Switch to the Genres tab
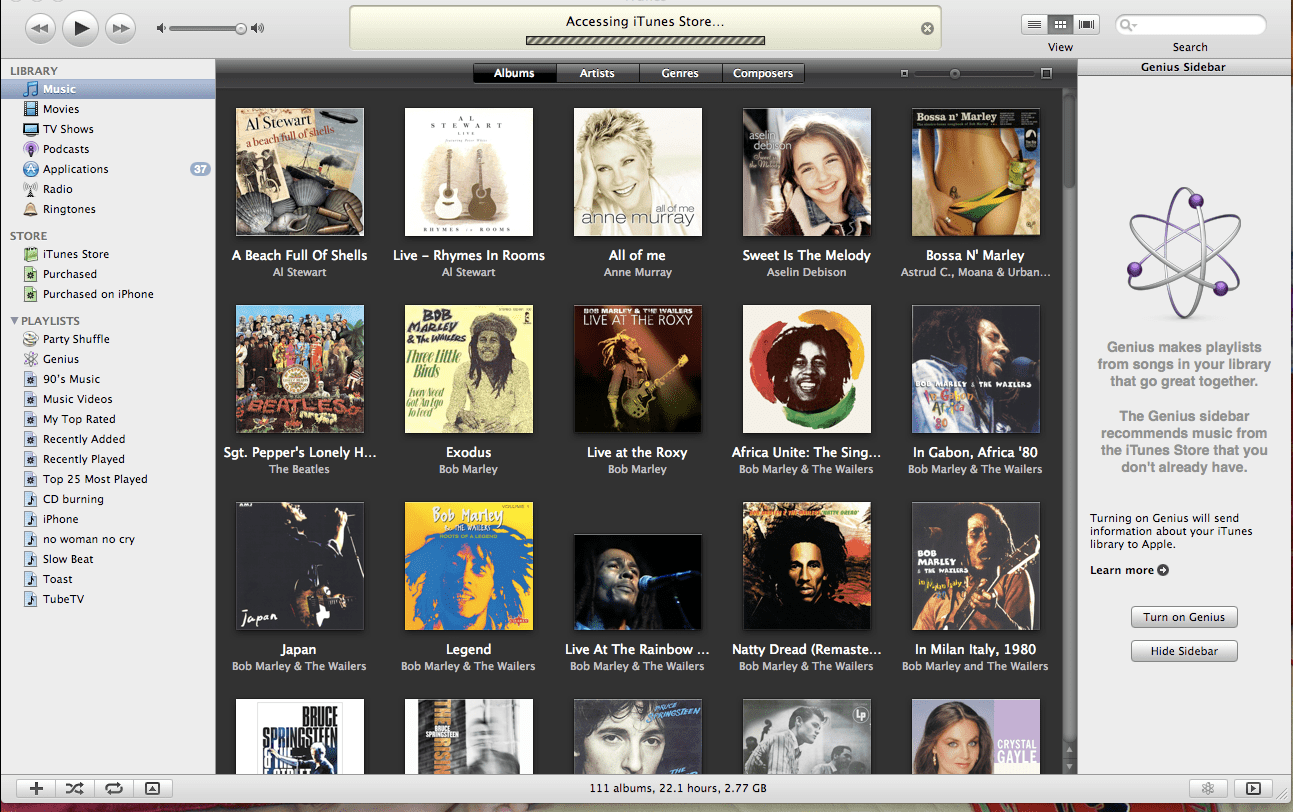 click(x=680, y=73)
